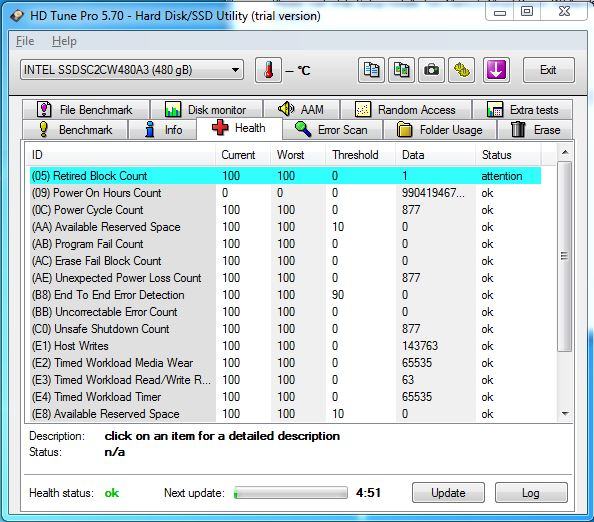Switch to the Random Access tab

point(406,110)
